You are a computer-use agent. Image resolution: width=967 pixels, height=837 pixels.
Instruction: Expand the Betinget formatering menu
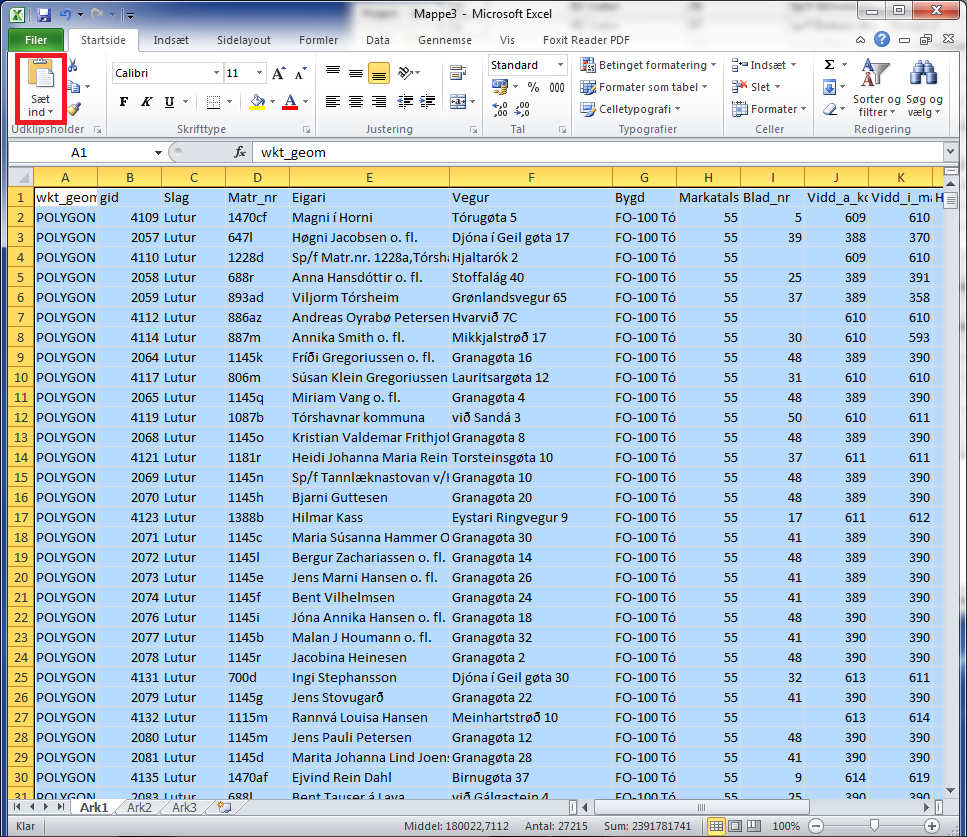click(648, 65)
